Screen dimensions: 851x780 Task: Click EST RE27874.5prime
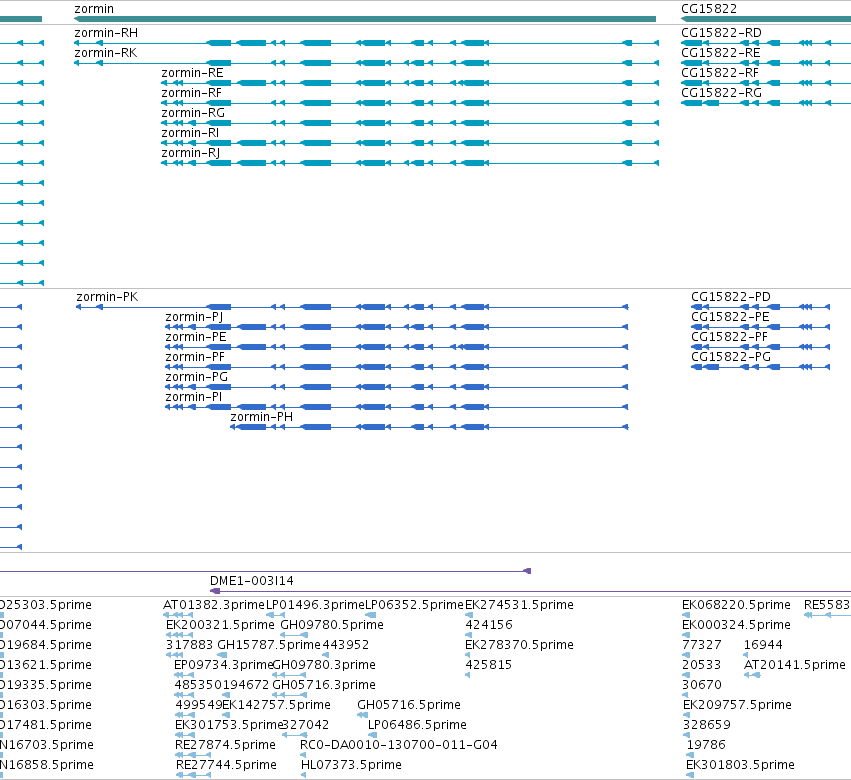pyautogui.click(x=225, y=746)
